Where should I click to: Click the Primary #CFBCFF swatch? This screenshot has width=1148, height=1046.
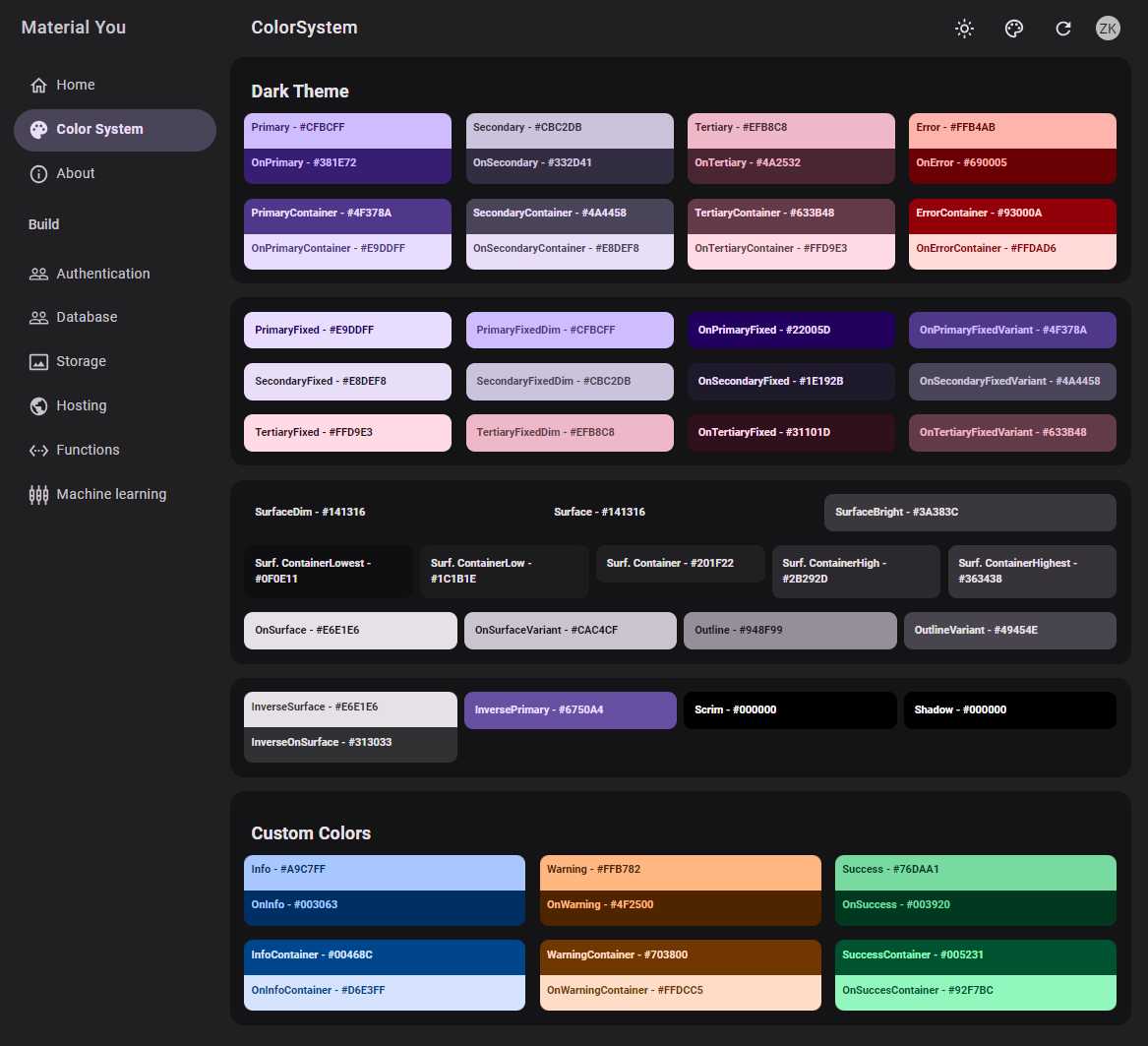pos(347,131)
